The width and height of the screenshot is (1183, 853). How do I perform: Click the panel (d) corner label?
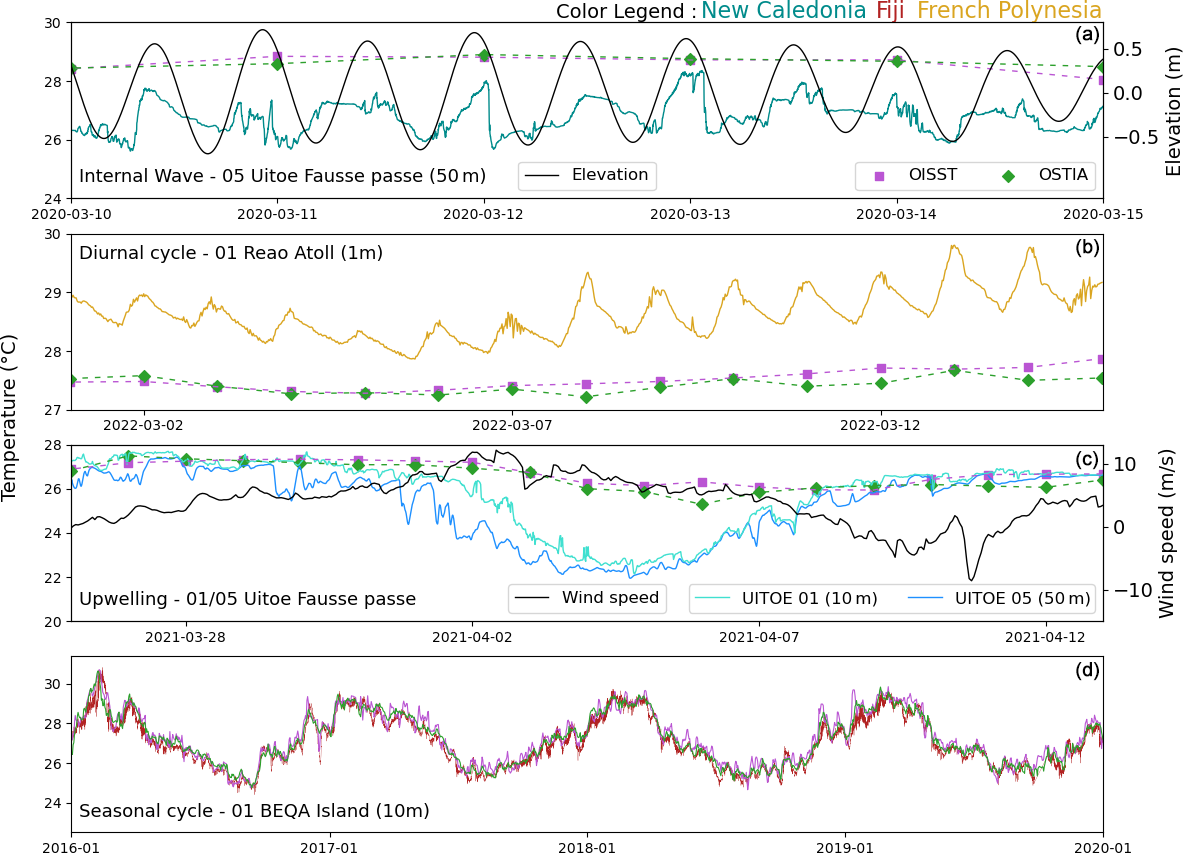pyautogui.click(x=1087, y=670)
